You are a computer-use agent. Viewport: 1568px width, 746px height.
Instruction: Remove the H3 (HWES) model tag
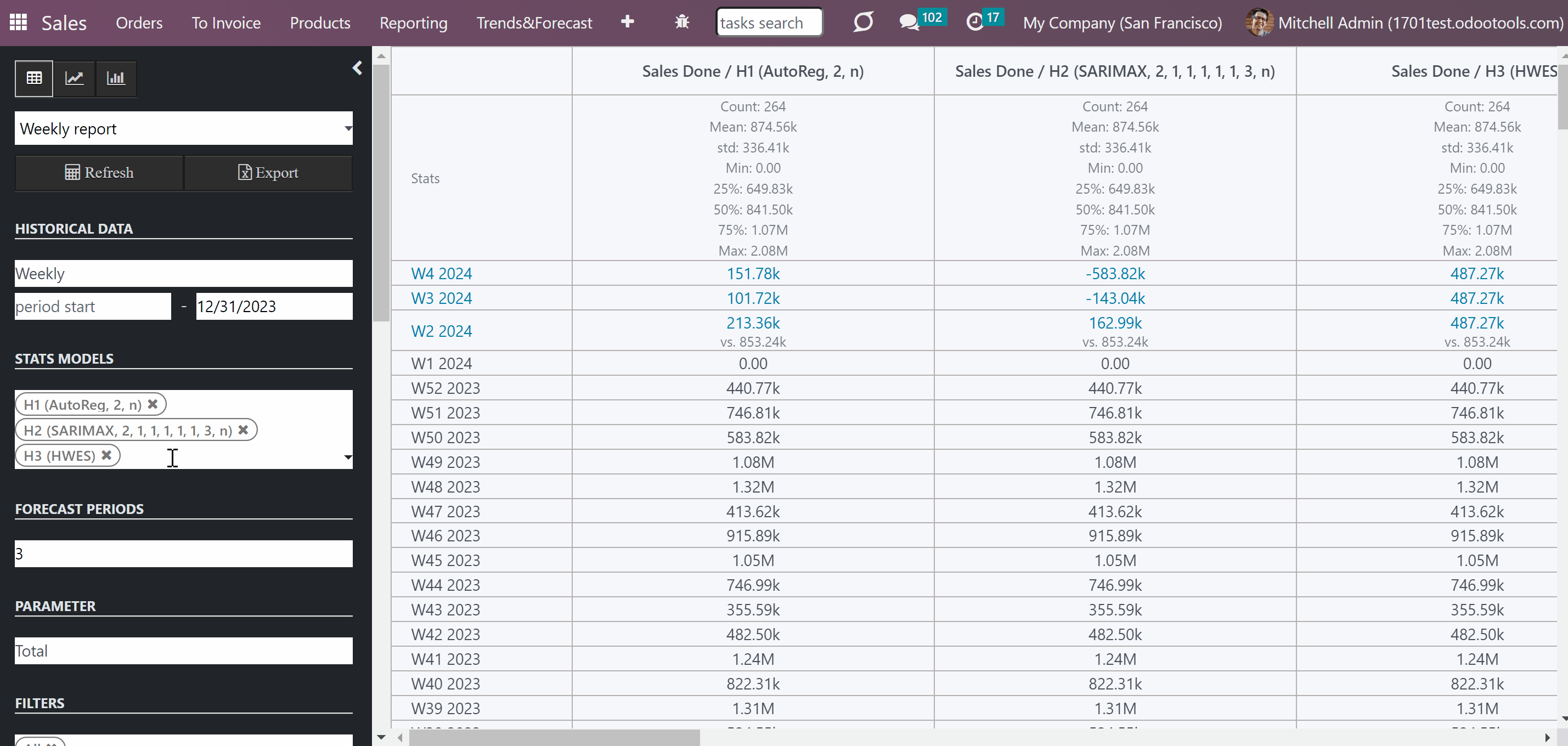click(x=106, y=455)
